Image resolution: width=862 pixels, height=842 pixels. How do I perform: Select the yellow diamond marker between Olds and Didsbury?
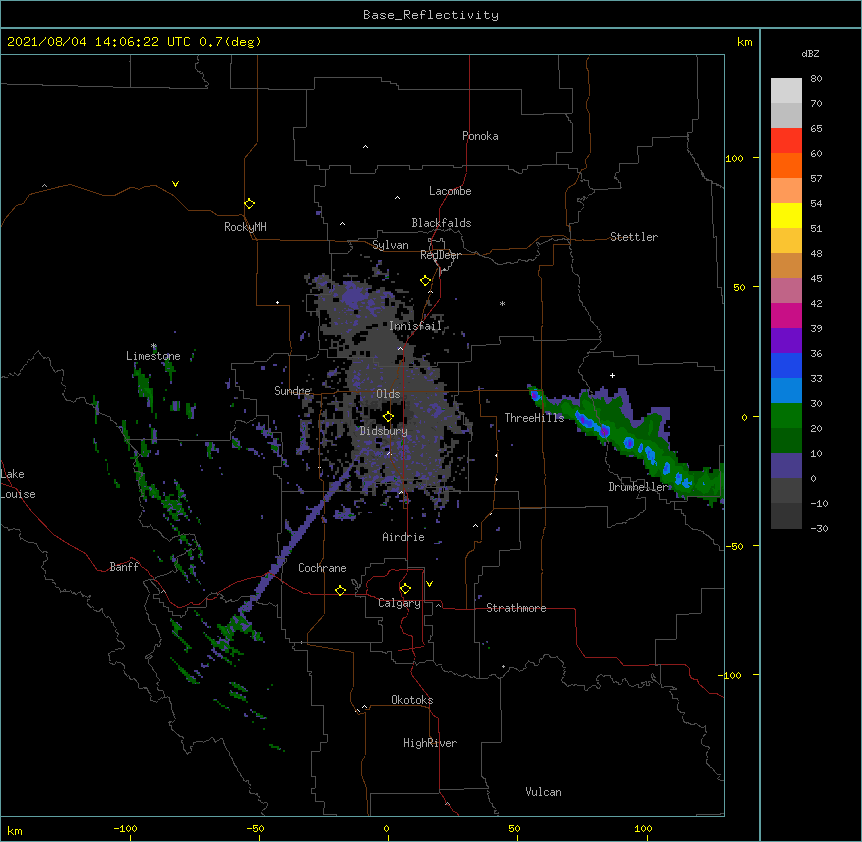(389, 417)
